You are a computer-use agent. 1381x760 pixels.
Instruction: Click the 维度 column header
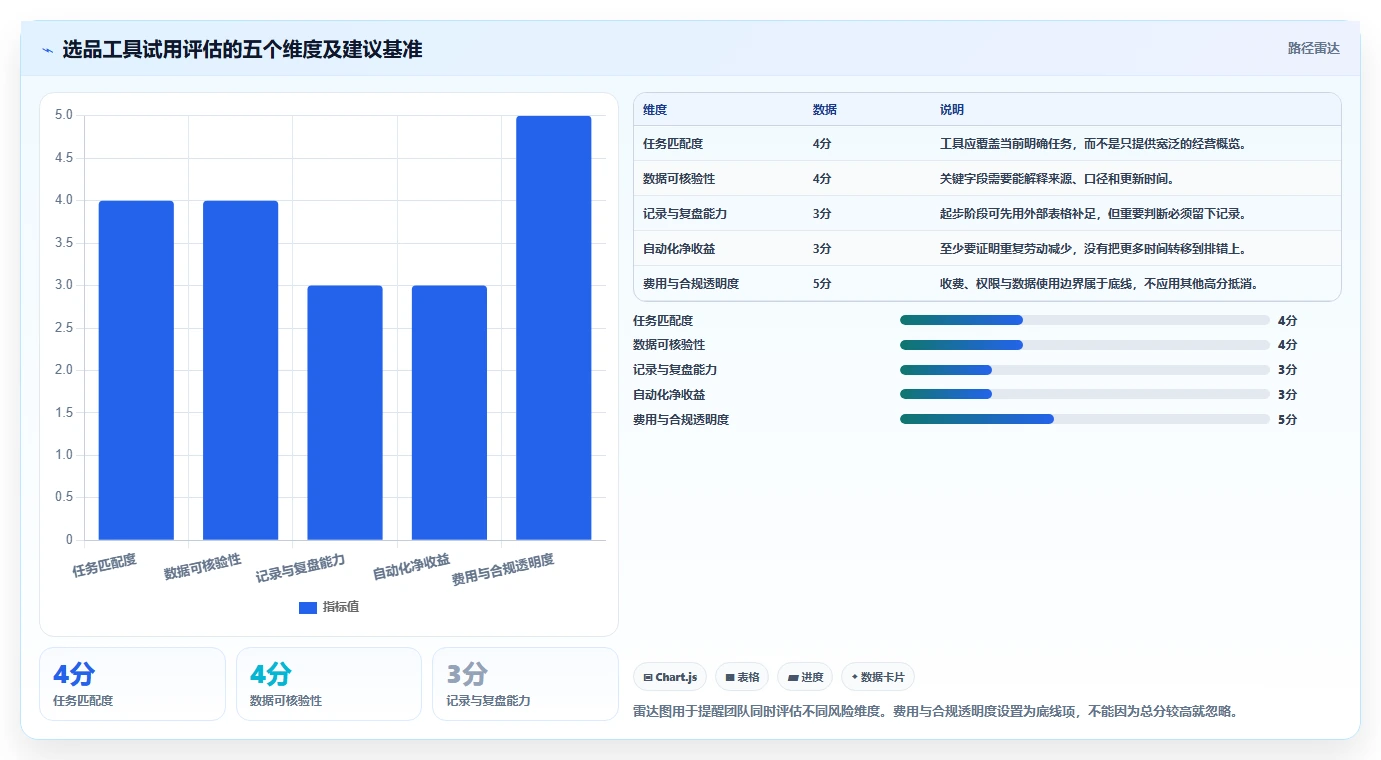tap(655, 110)
